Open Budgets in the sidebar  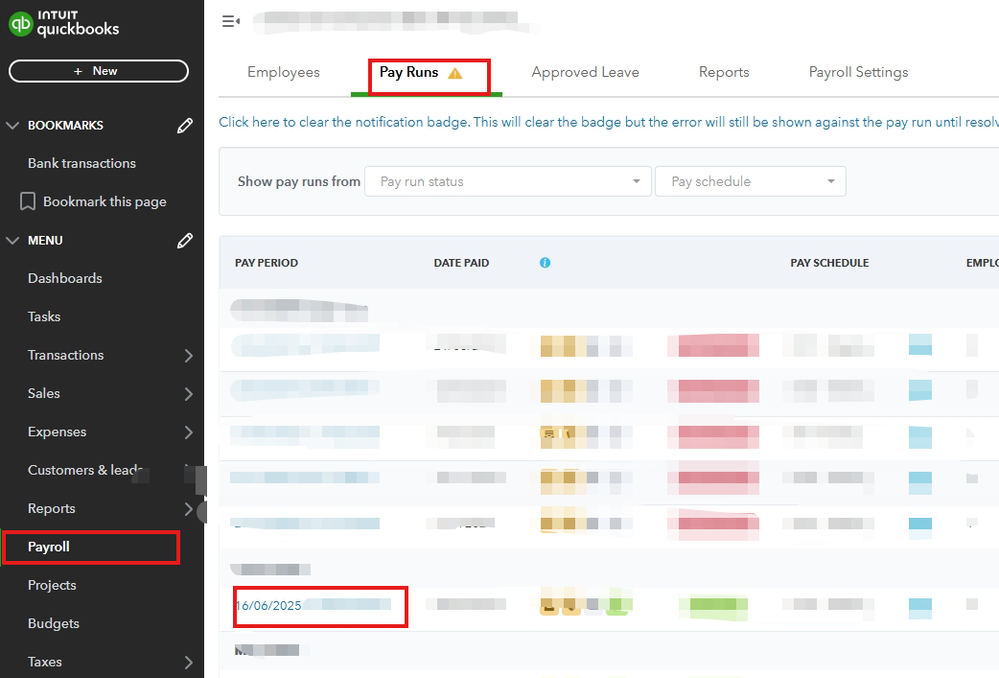54,623
